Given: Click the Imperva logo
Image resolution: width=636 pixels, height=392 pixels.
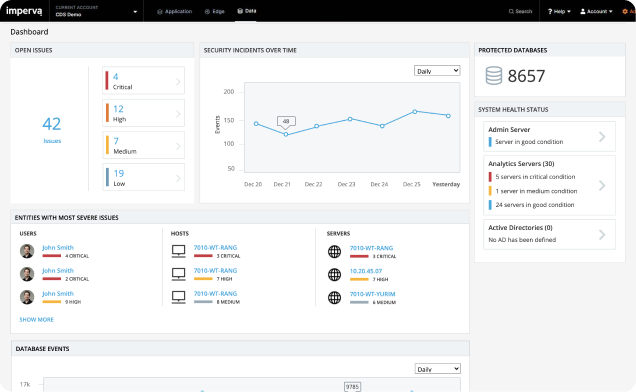Looking at the screenshot, I should (24, 11).
